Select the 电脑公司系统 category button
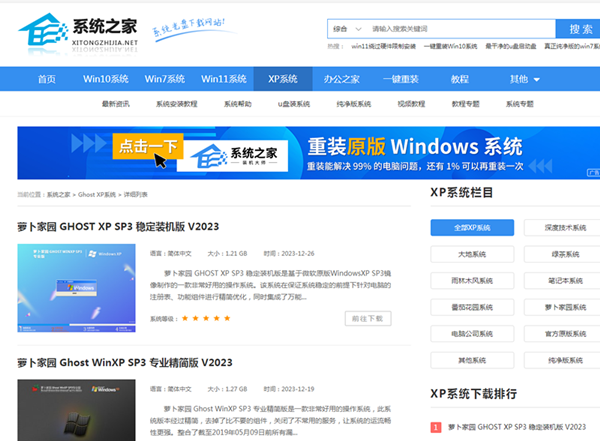Viewport: 600px width, 441px height. [x=472, y=334]
